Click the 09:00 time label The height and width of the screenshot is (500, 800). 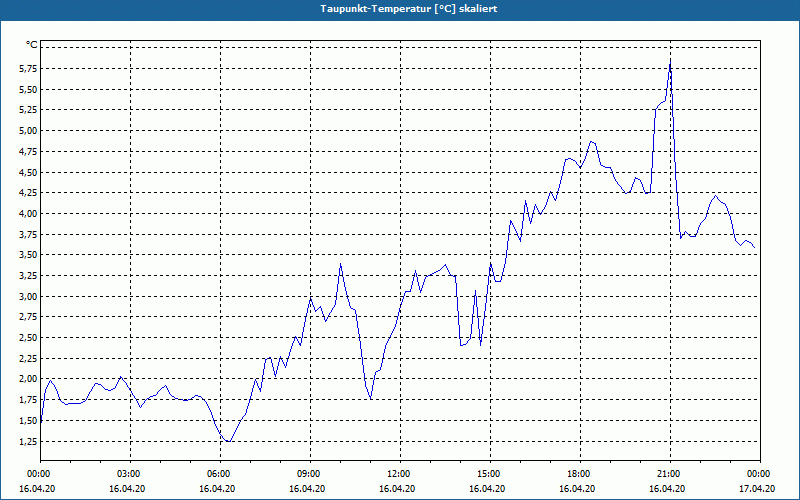tap(310, 474)
